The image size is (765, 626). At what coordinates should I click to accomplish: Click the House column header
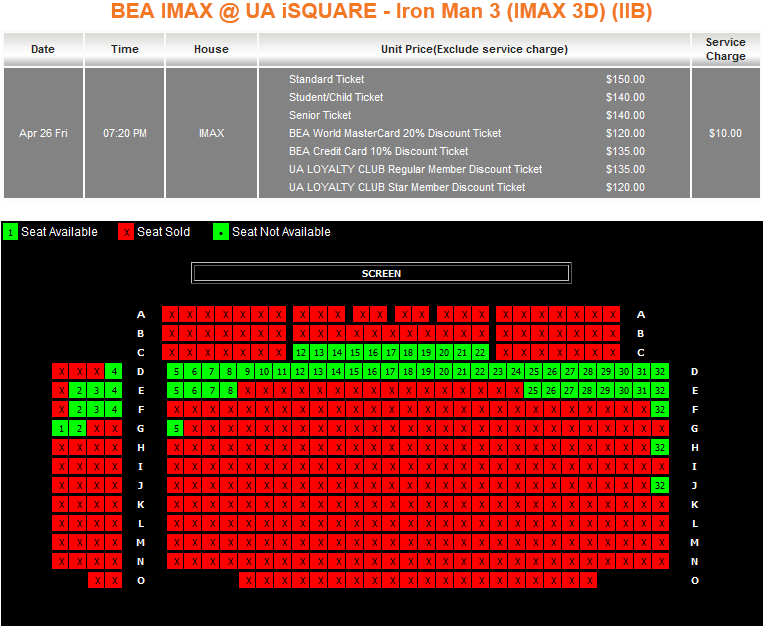tap(211, 49)
